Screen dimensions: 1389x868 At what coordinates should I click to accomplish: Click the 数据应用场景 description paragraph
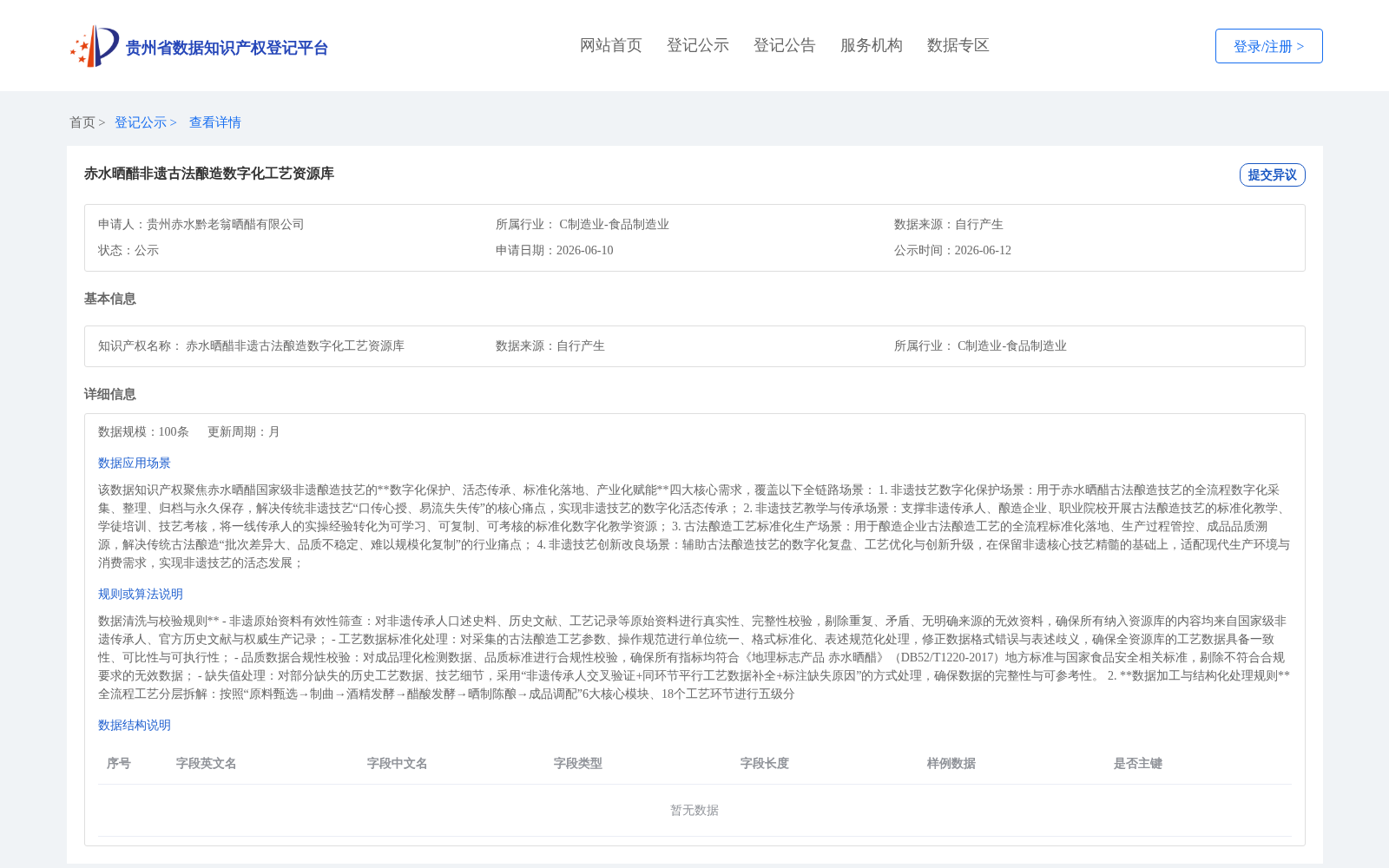pyautogui.click(x=694, y=526)
